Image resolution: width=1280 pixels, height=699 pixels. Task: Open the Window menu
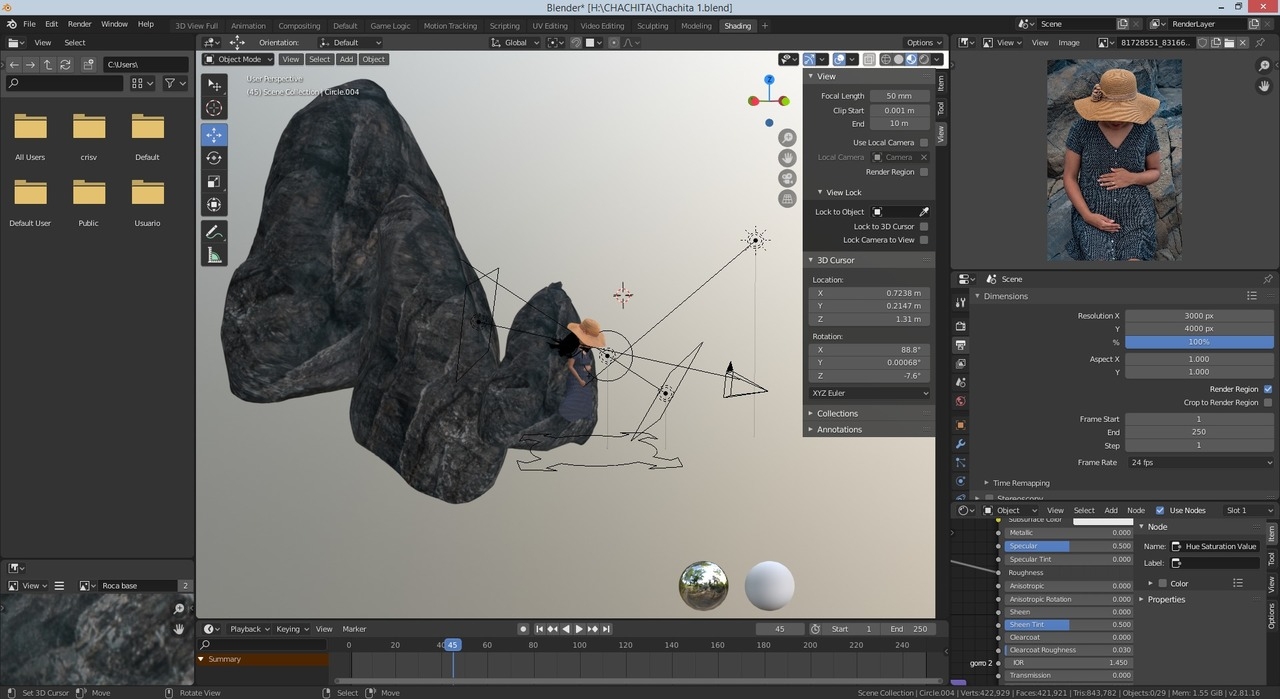pyautogui.click(x=114, y=24)
